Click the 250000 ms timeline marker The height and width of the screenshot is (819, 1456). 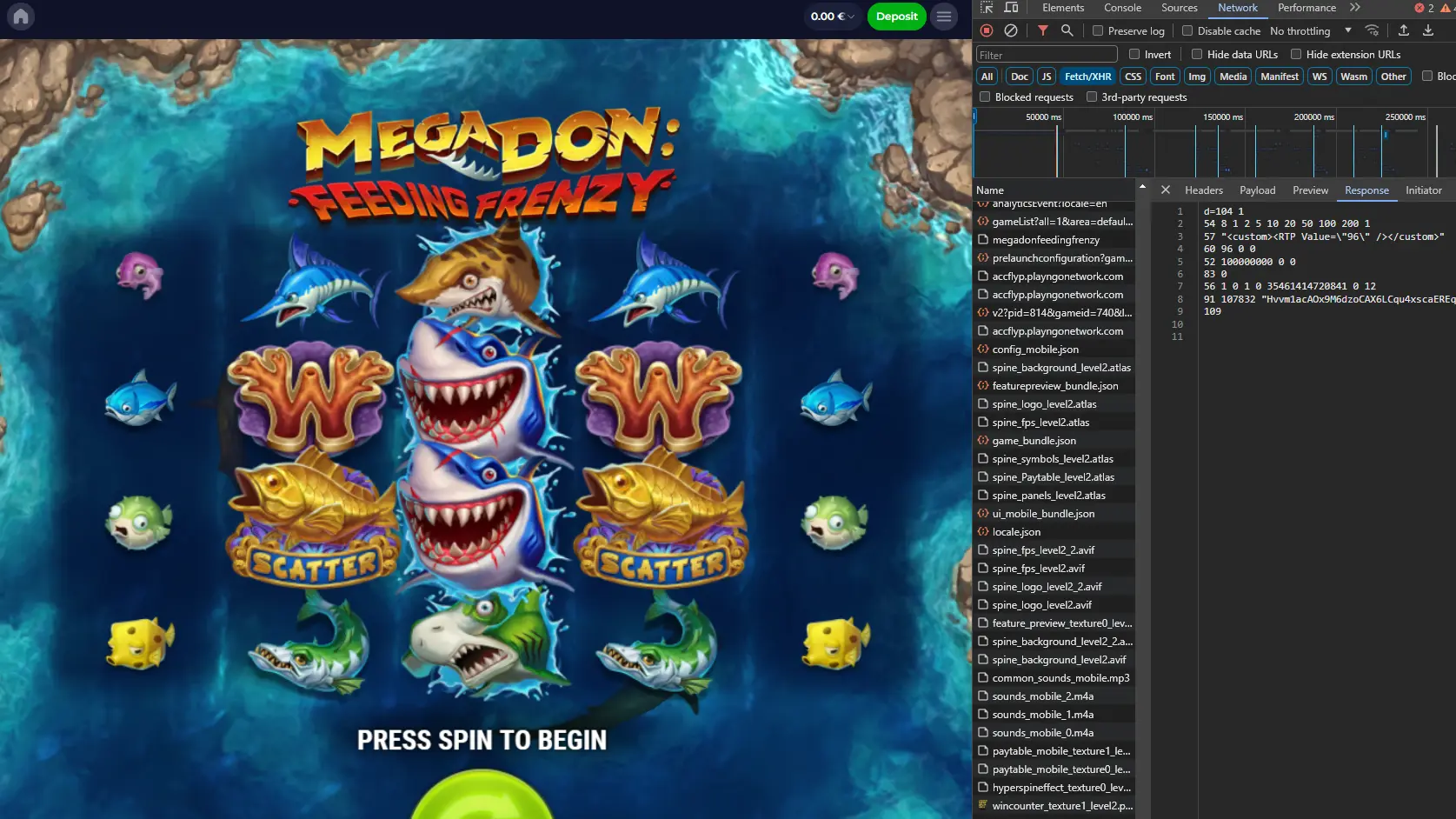1406,117
